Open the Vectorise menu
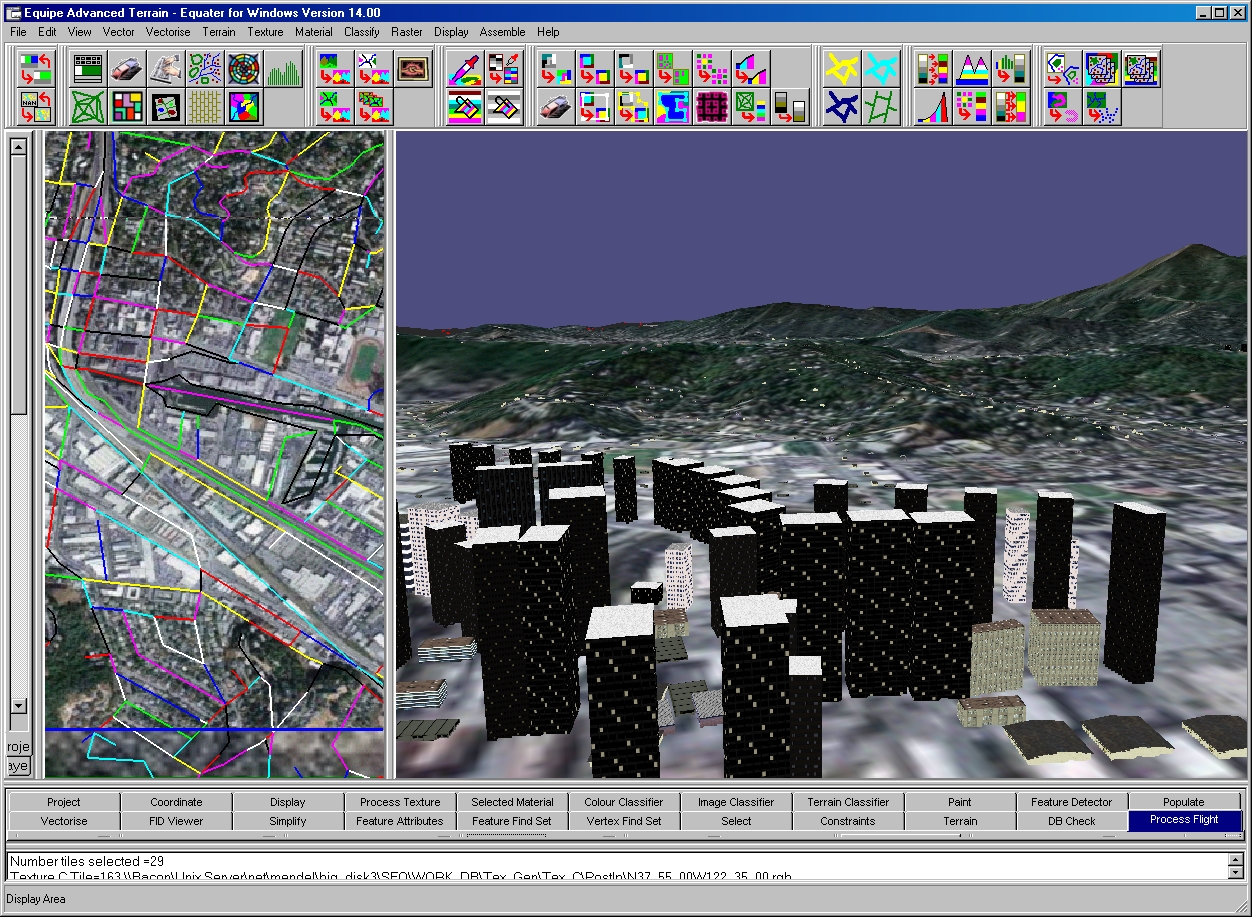The width and height of the screenshot is (1252, 917). (167, 32)
